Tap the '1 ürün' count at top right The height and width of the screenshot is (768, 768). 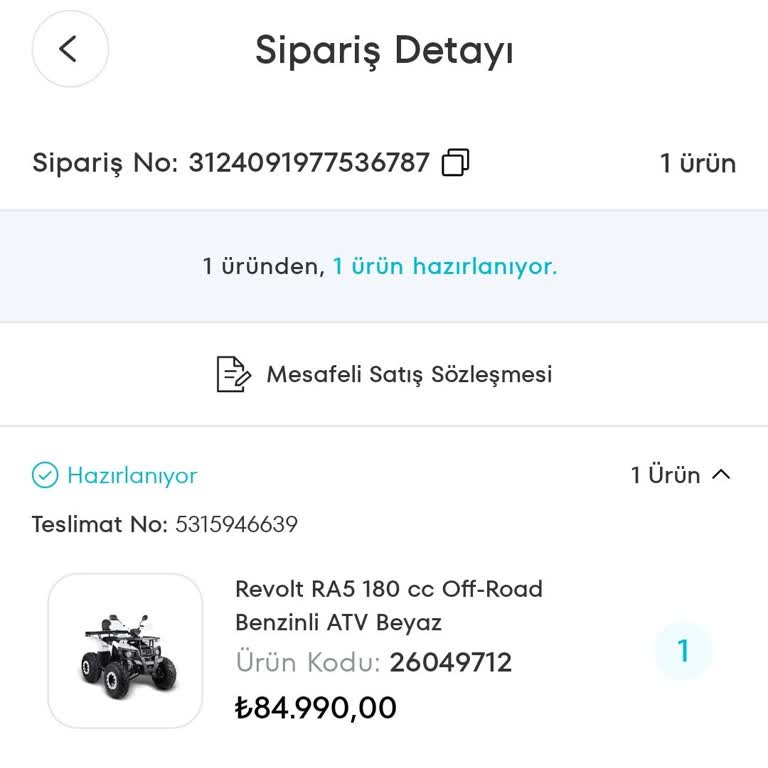click(x=697, y=163)
